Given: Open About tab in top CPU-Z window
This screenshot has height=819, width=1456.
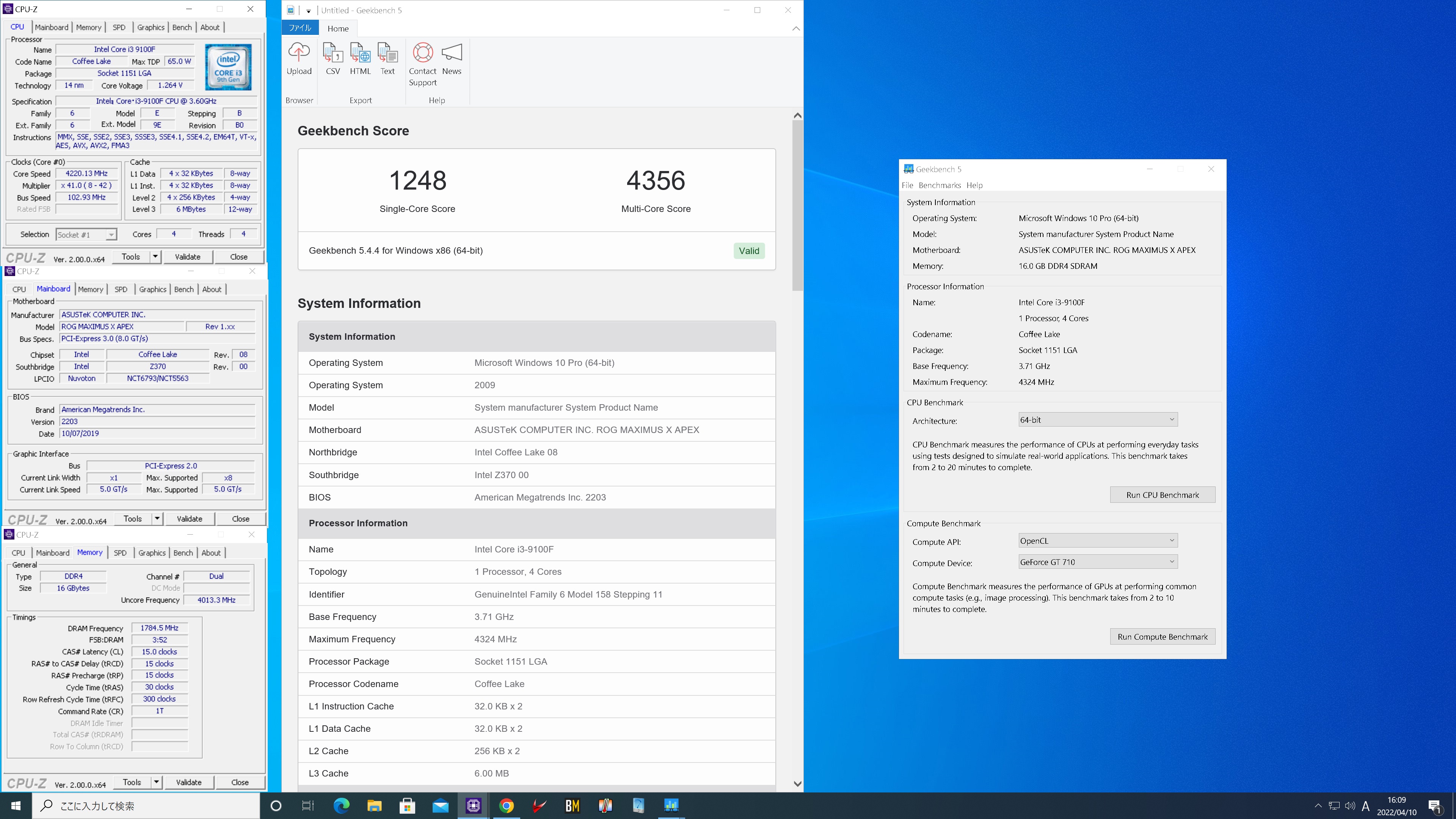Looking at the screenshot, I should [x=210, y=27].
